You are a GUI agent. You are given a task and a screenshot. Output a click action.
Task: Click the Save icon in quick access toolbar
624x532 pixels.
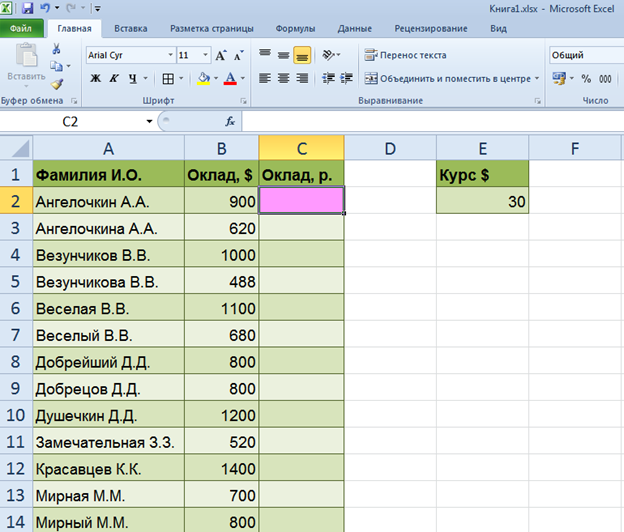coord(26,8)
